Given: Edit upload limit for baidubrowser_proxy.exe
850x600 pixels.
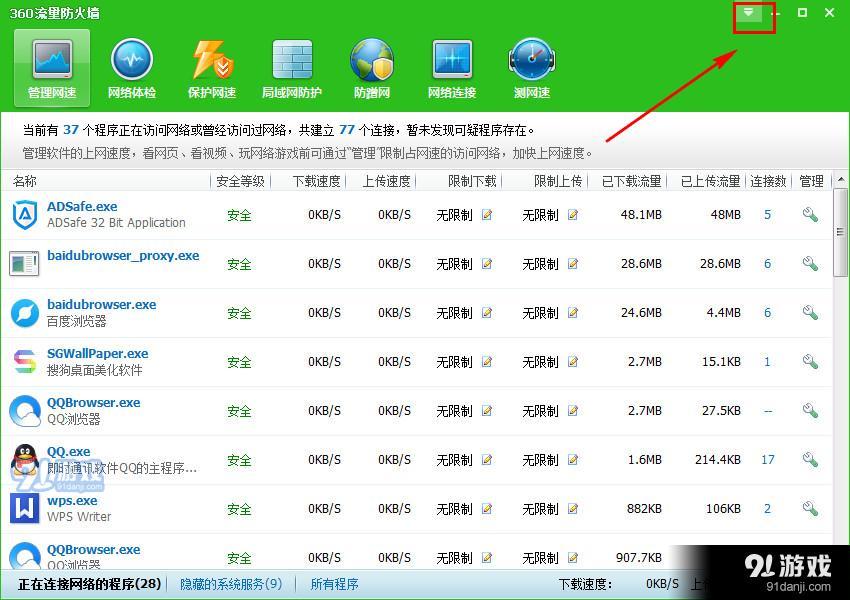Looking at the screenshot, I should click(572, 264).
